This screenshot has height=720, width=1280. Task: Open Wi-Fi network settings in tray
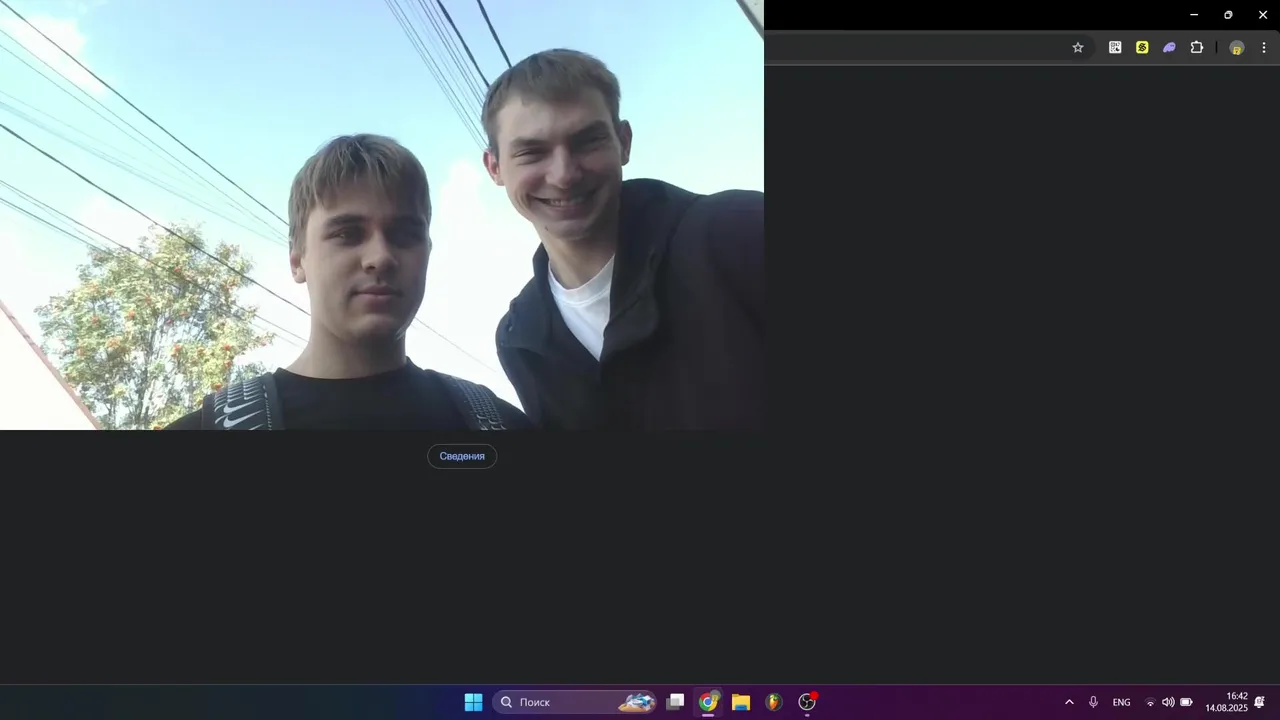pyautogui.click(x=1150, y=702)
